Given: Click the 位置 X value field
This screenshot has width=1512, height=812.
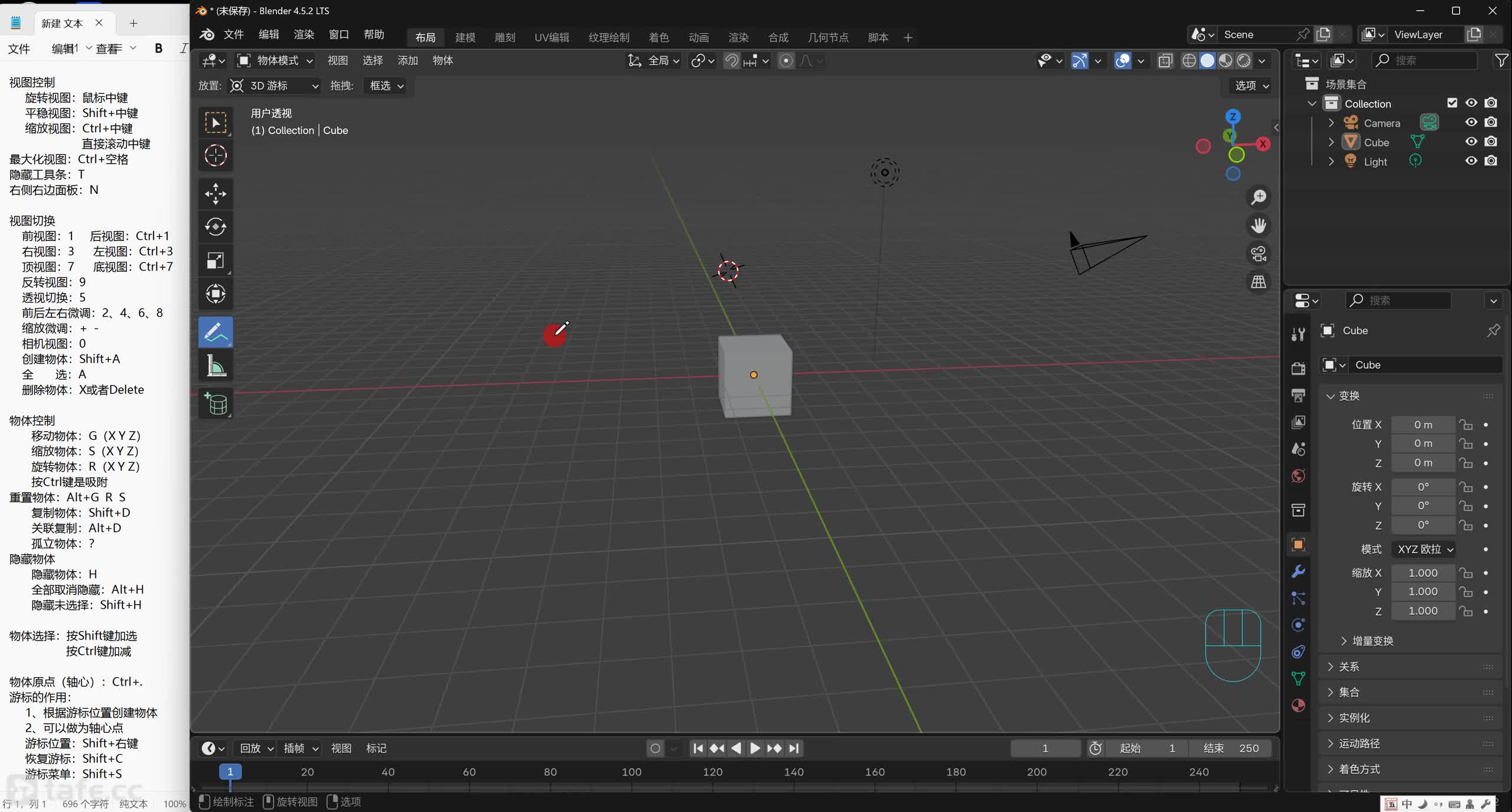Looking at the screenshot, I should pyautogui.click(x=1423, y=424).
